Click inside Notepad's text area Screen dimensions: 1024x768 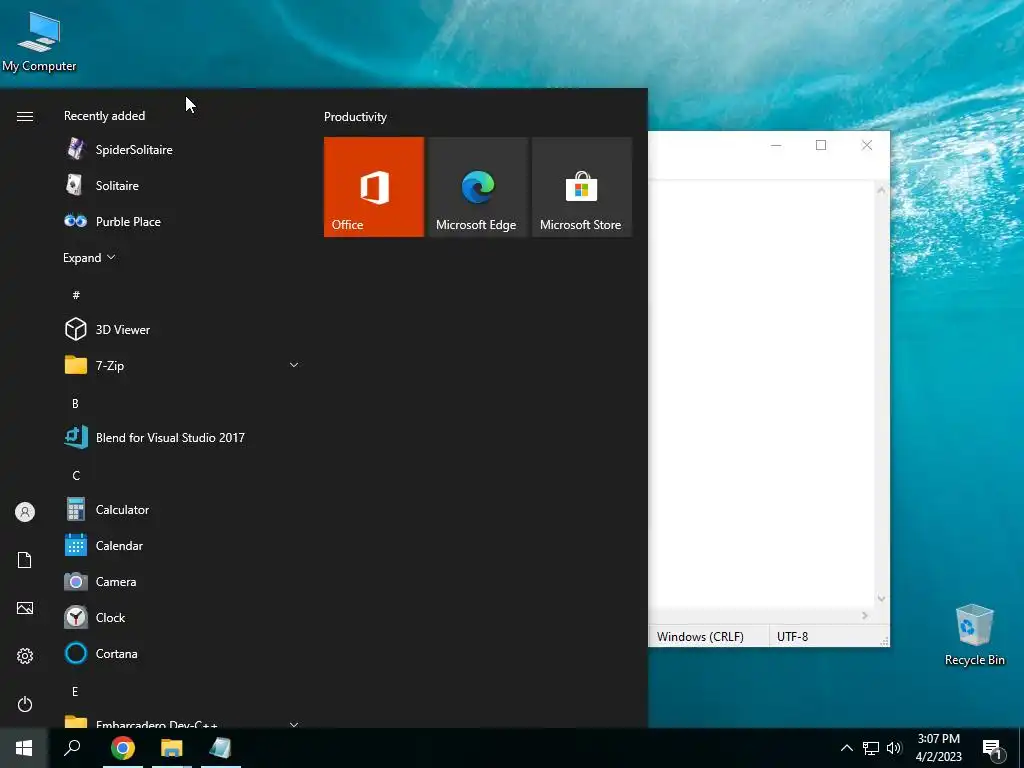pos(761,394)
